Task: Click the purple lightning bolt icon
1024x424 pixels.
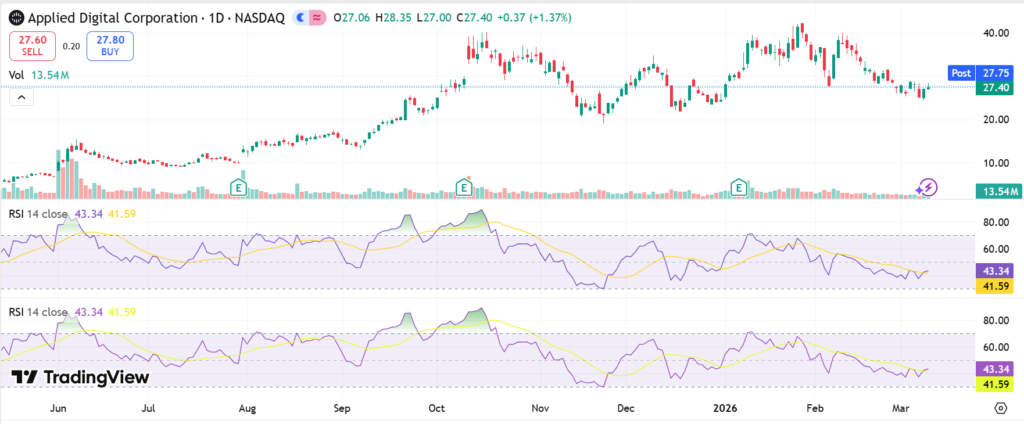Action: (927, 187)
